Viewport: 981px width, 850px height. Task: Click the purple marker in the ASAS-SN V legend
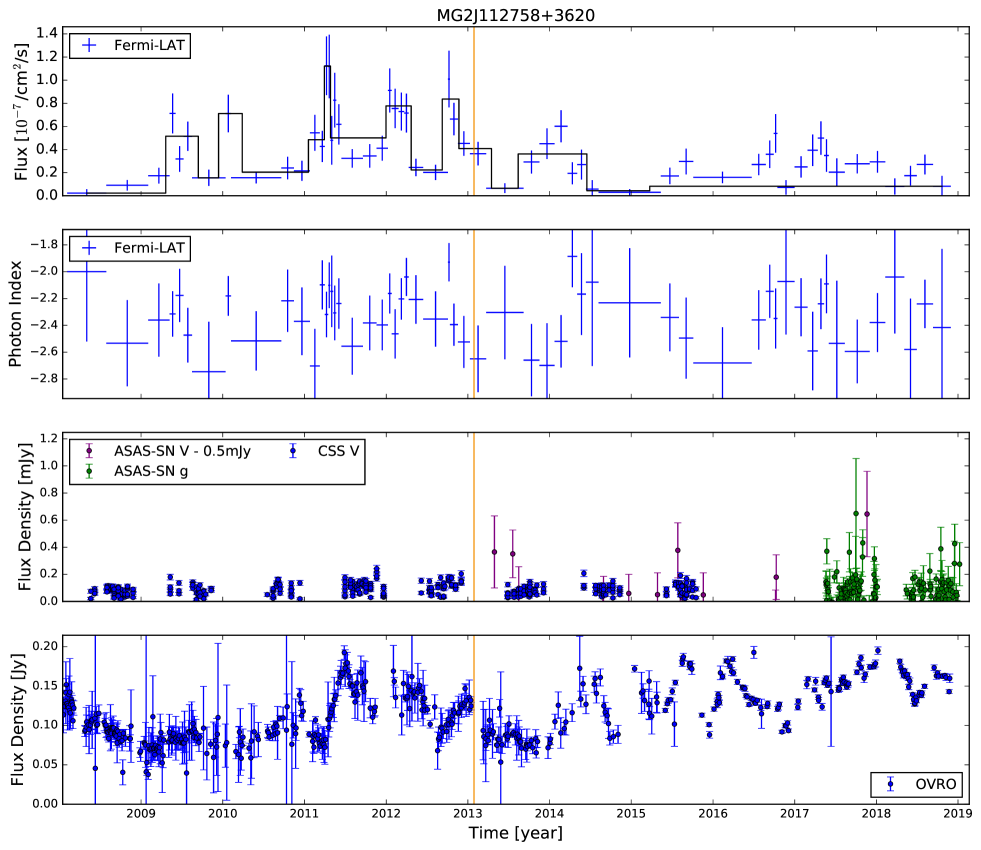point(89,451)
